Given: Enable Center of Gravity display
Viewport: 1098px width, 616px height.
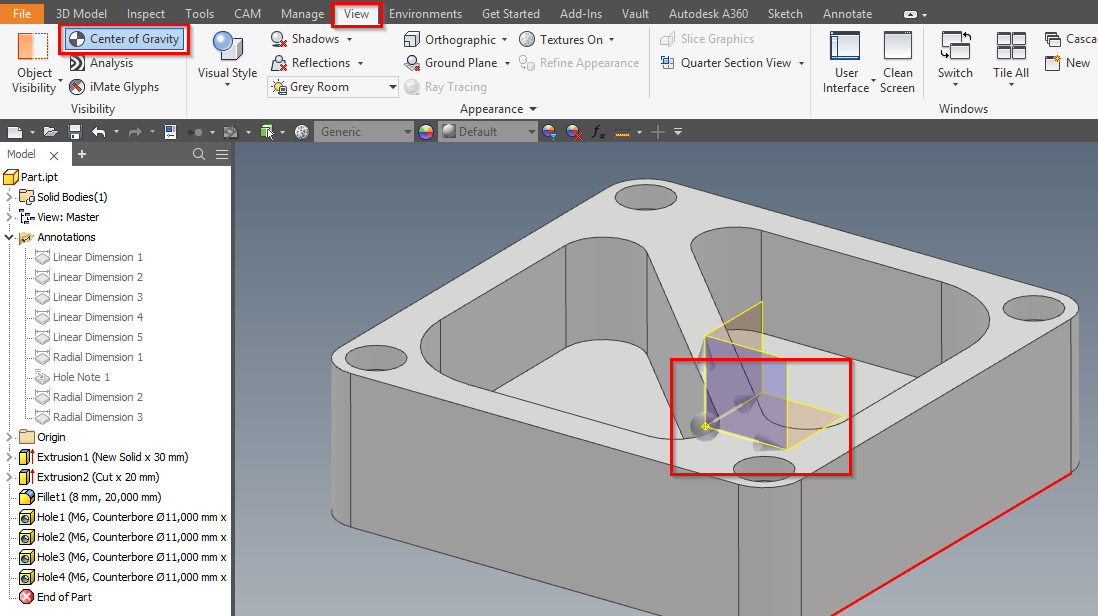Looking at the screenshot, I should [124, 38].
